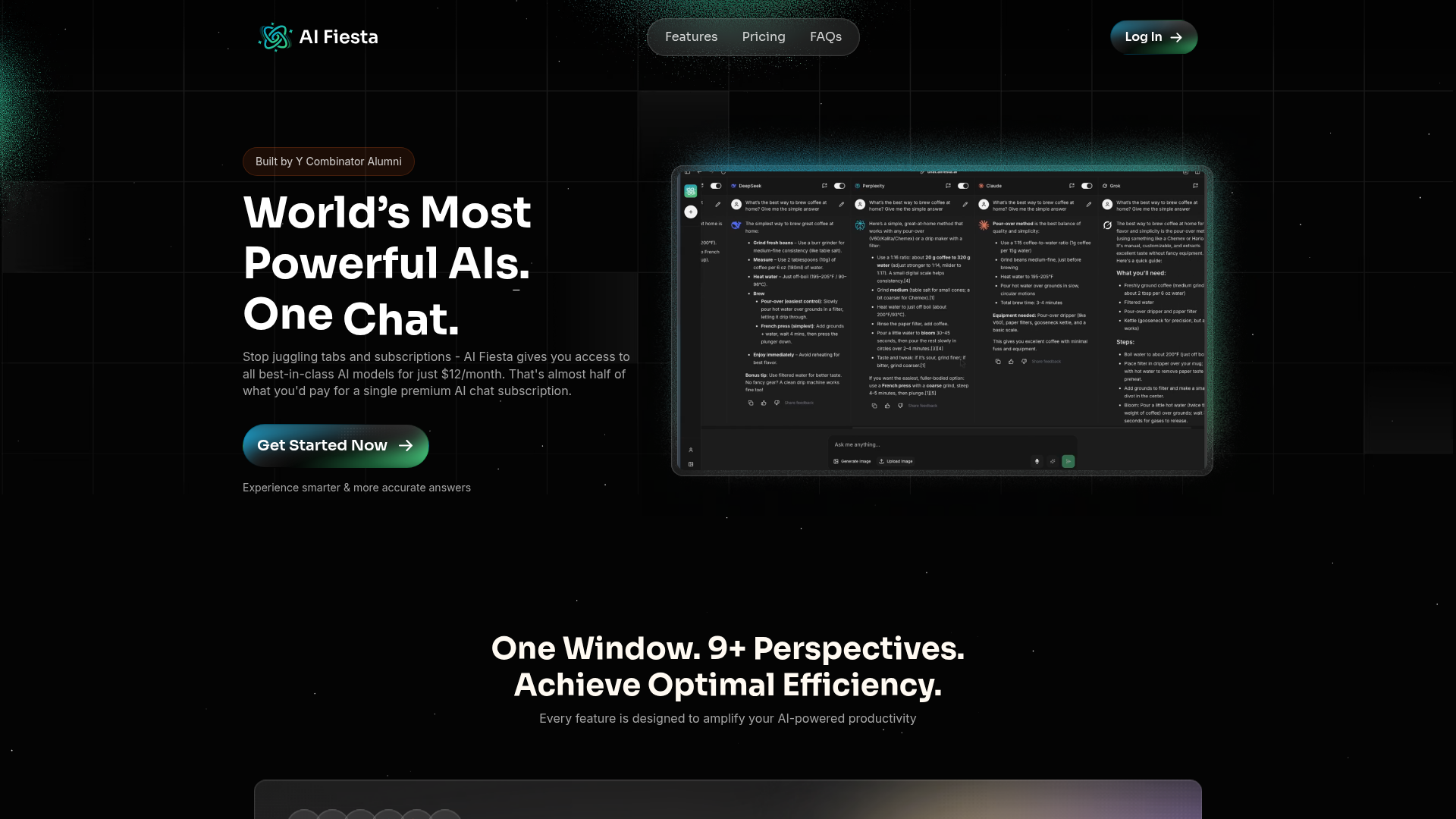1456x819 pixels.
Task: Thumbs up the DeepSeek response
Action: [x=764, y=403]
